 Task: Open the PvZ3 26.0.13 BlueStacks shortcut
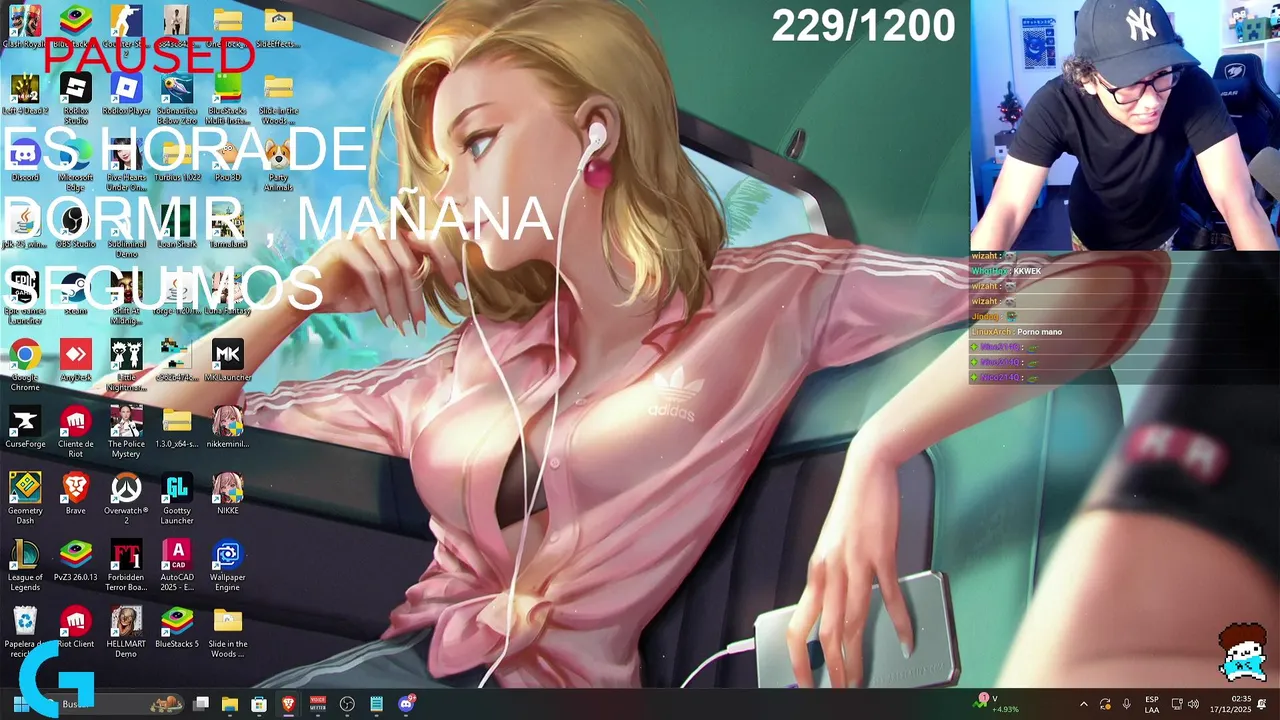click(76, 561)
